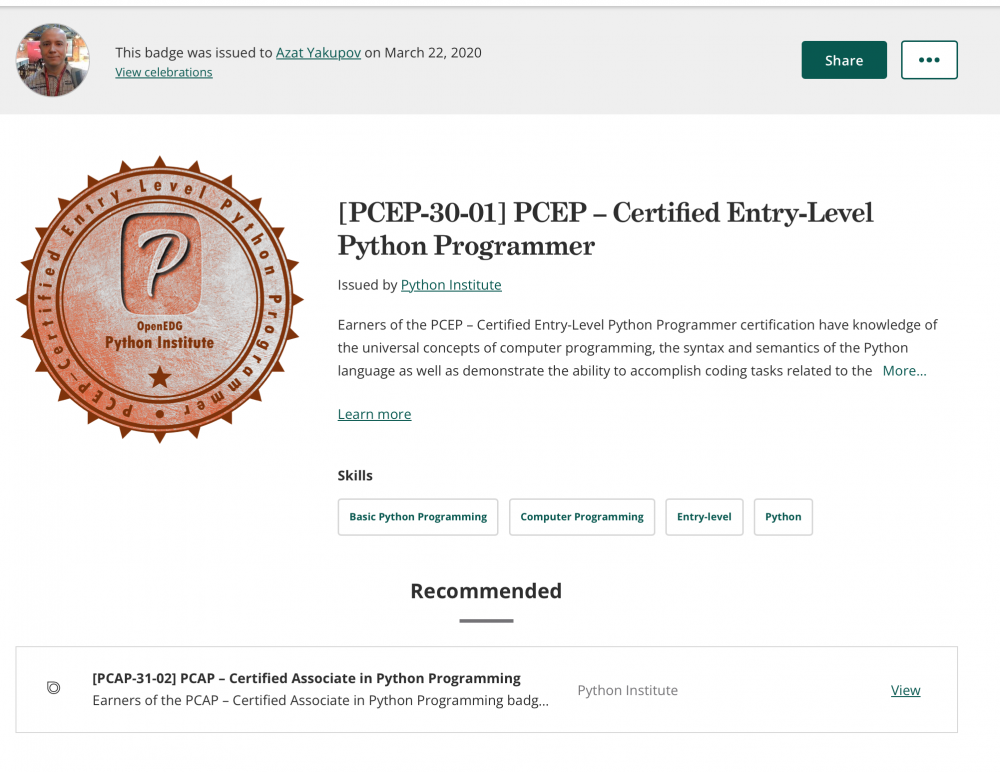1000x772 pixels.
Task: Open the View celebrations link
Action: [164, 72]
